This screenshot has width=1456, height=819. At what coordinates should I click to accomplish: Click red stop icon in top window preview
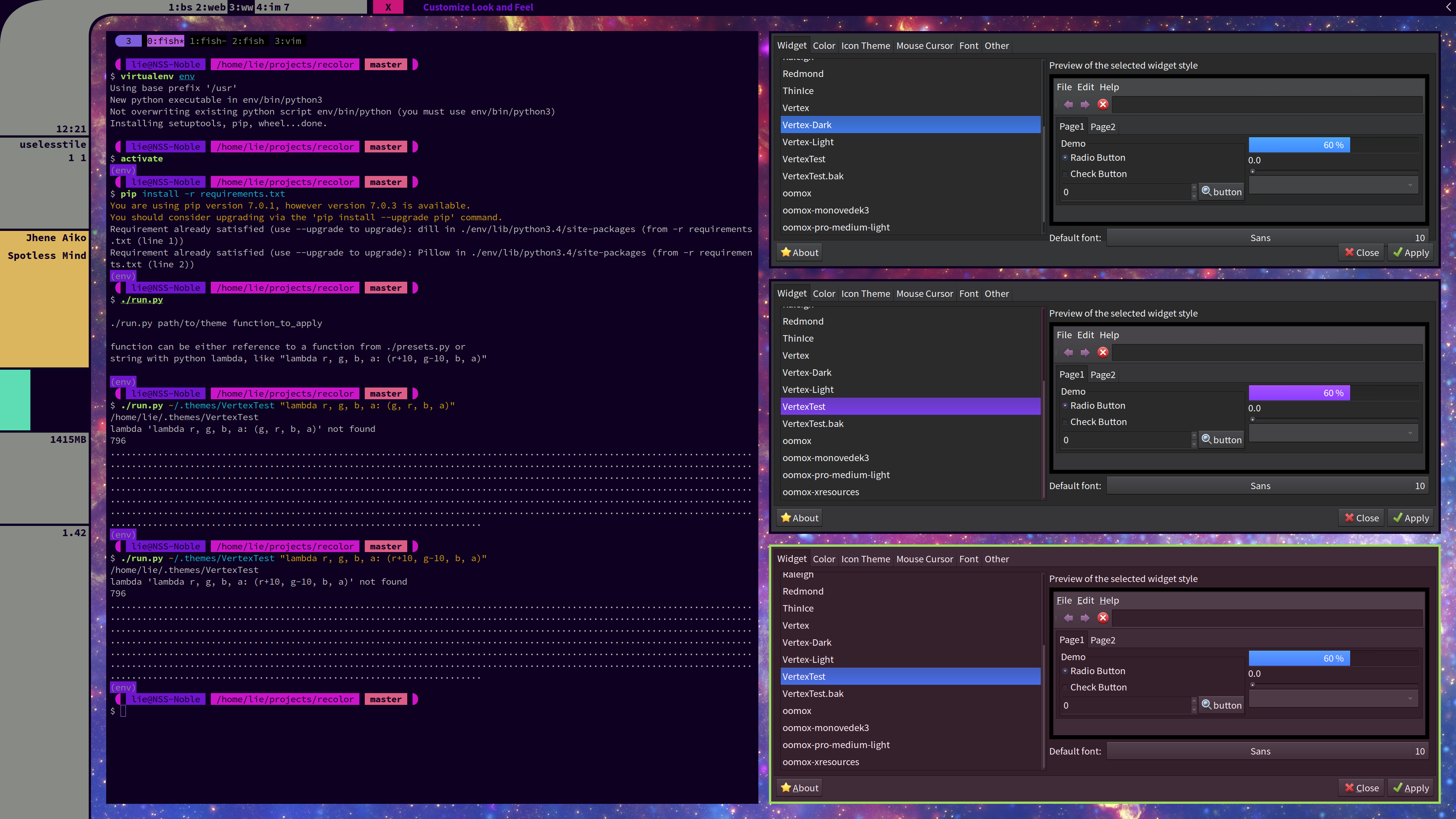tap(1103, 105)
